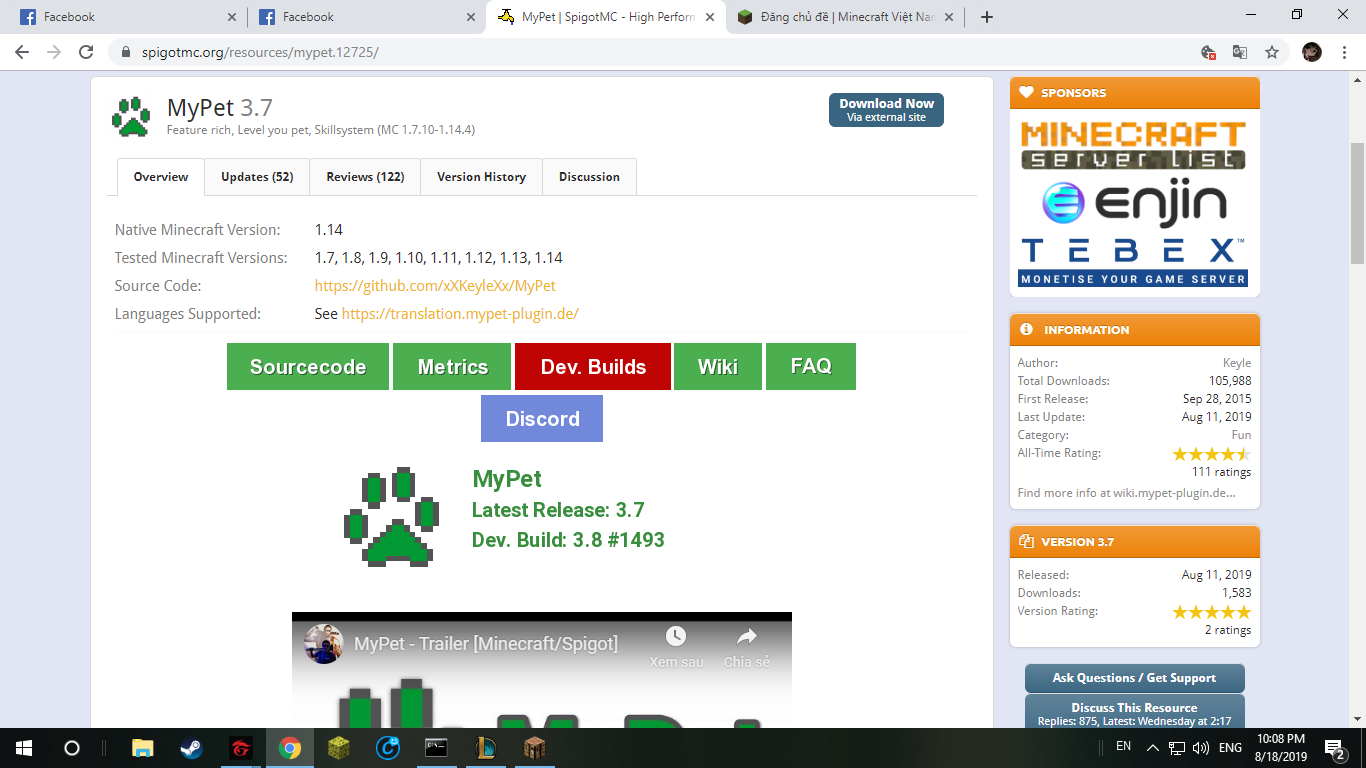Open the red Garena icon on taskbar

click(240, 747)
